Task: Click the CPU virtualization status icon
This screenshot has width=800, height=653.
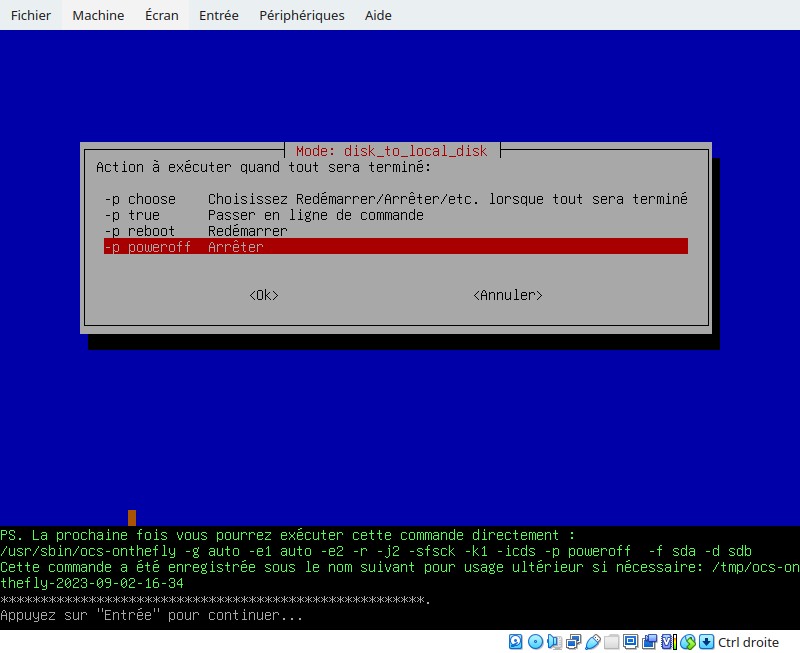Action: [x=669, y=642]
